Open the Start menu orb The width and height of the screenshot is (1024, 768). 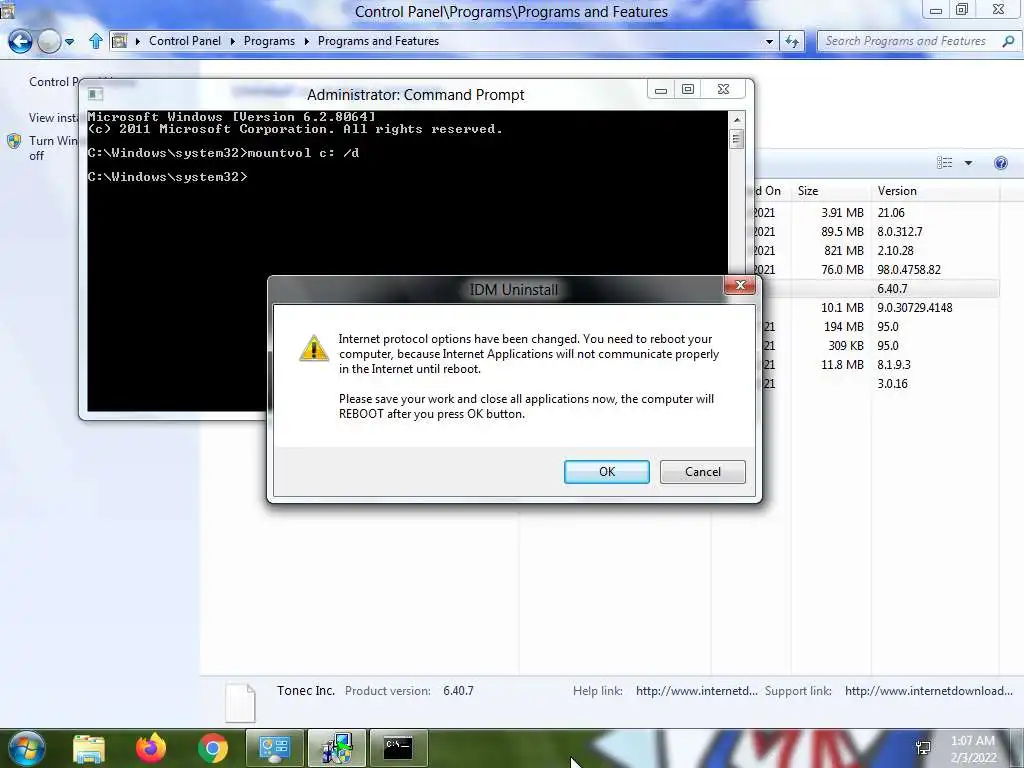25,748
